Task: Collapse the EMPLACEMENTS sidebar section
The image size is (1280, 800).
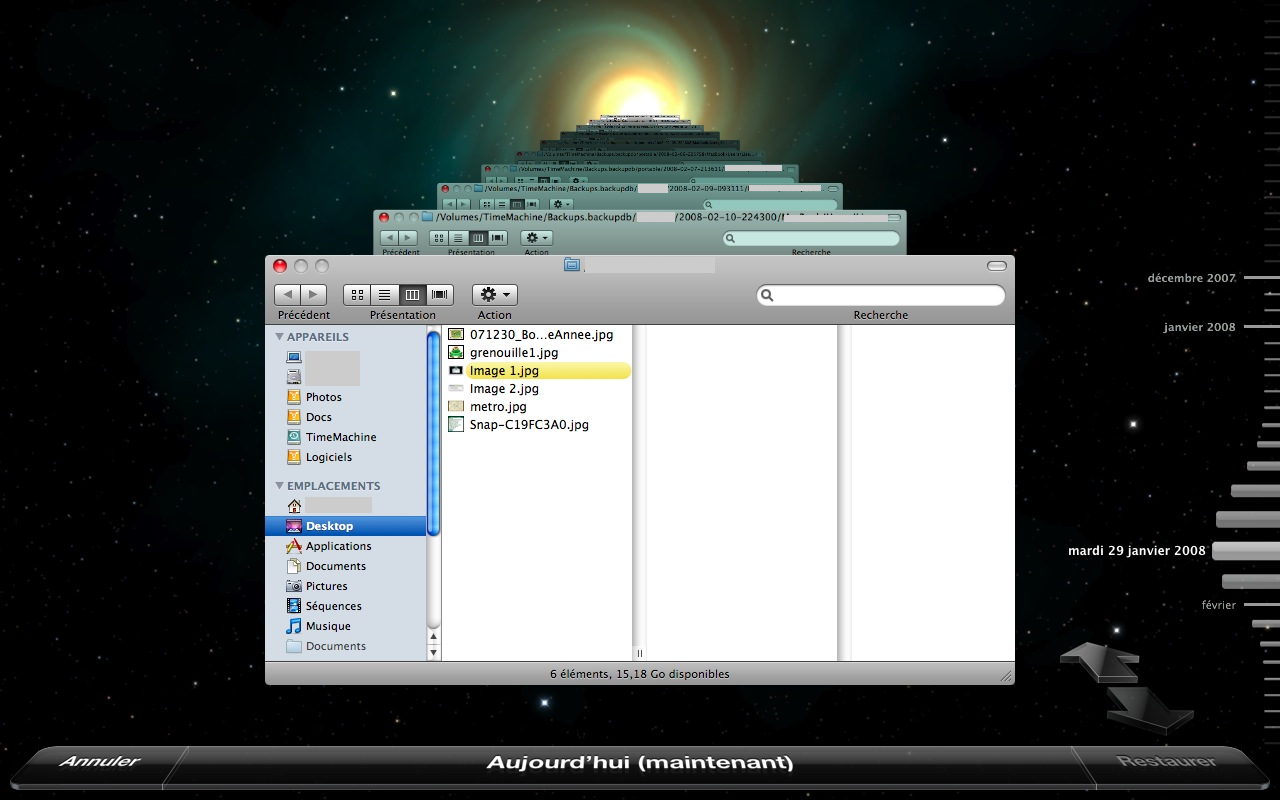Action: (x=280, y=486)
